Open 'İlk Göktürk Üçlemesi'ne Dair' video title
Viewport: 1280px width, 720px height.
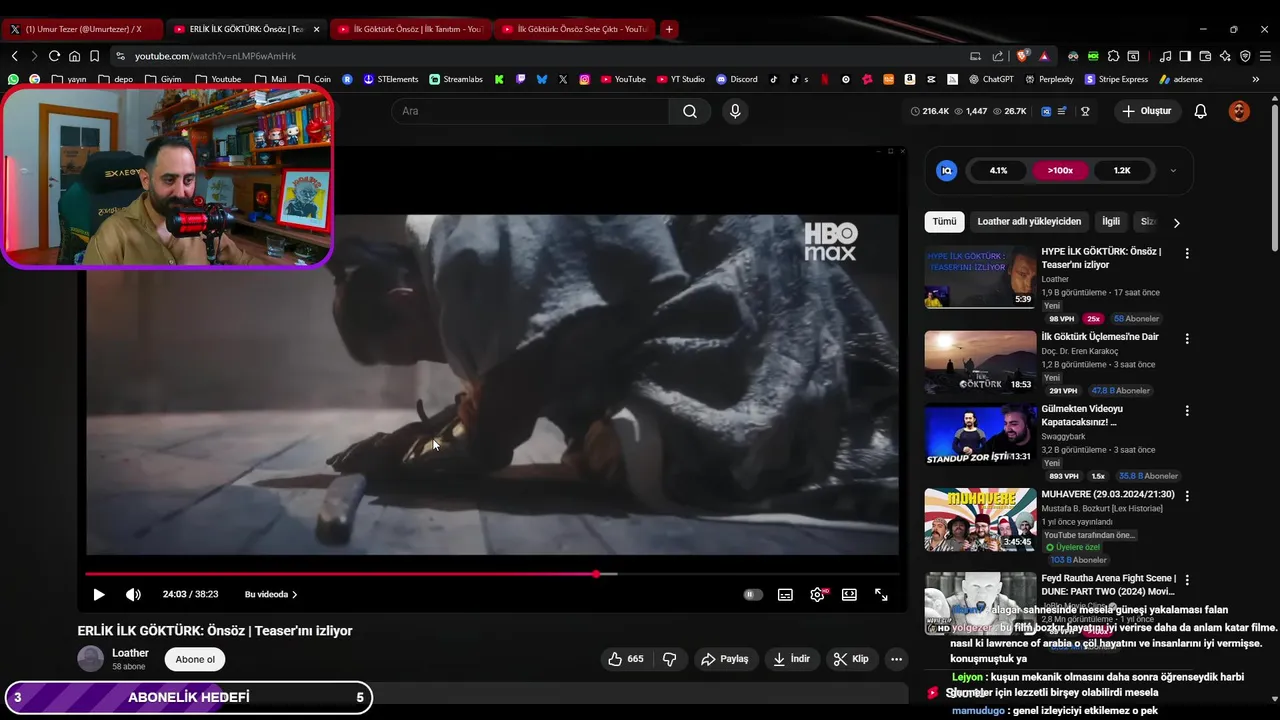[1100, 337]
